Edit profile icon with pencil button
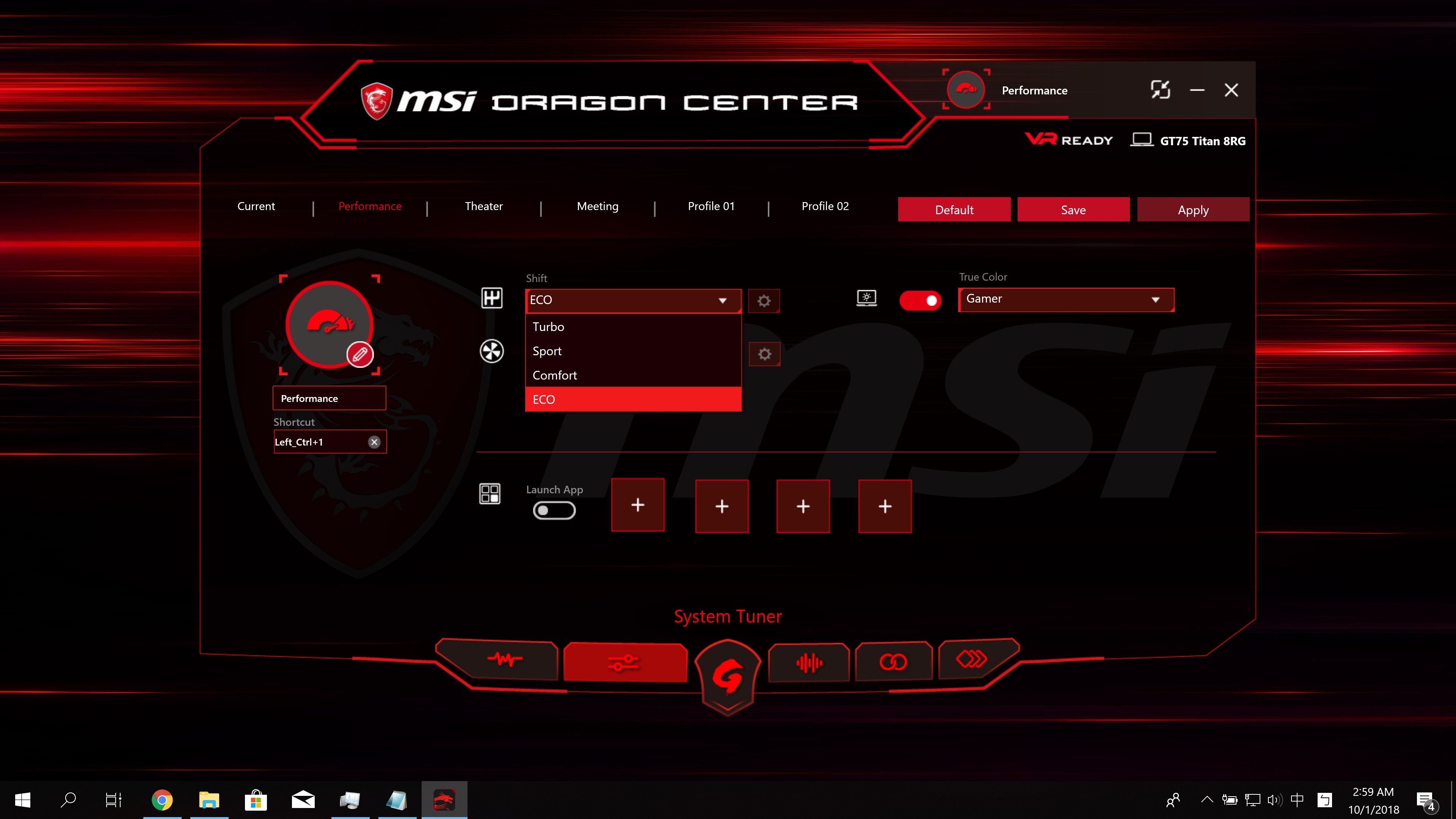This screenshot has width=1456, height=819. pyautogui.click(x=360, y=355)
